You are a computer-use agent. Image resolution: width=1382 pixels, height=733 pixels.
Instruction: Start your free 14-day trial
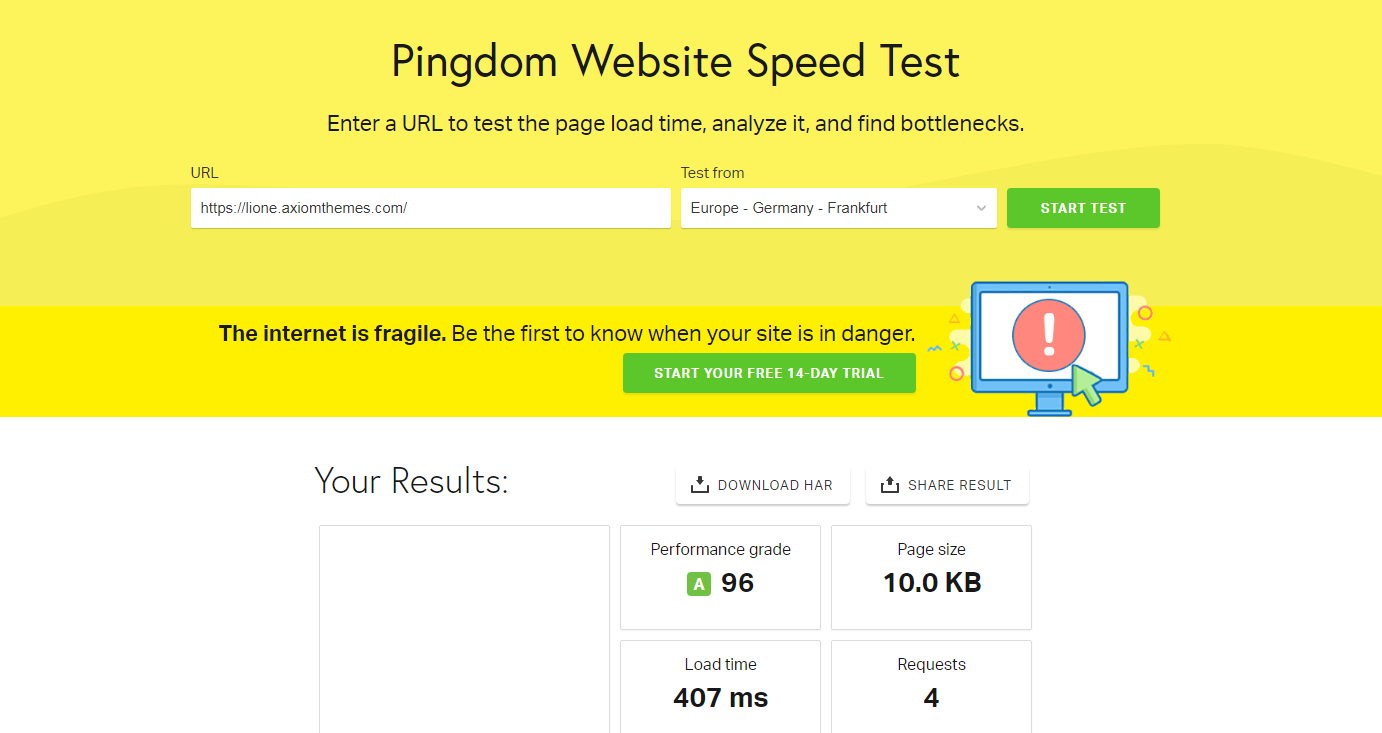pyautogui.click(x=769, y=373)
